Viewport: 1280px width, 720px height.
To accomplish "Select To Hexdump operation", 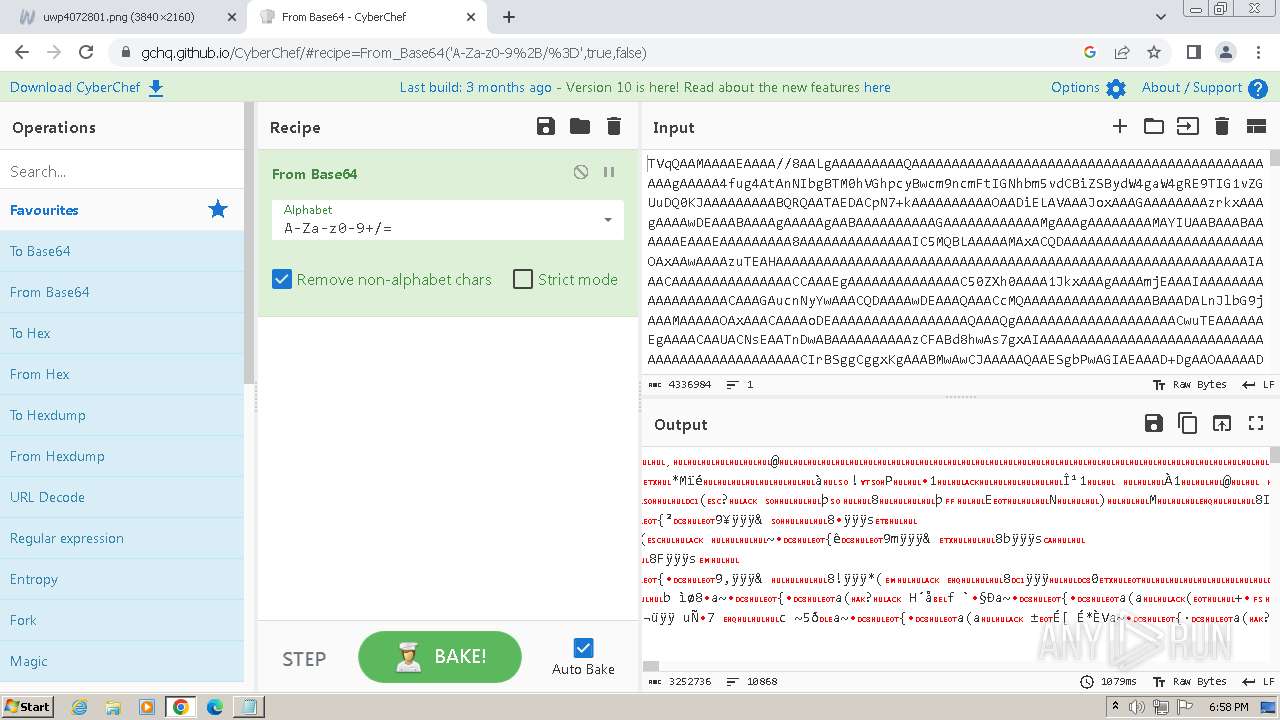I will tap(122, 415).
